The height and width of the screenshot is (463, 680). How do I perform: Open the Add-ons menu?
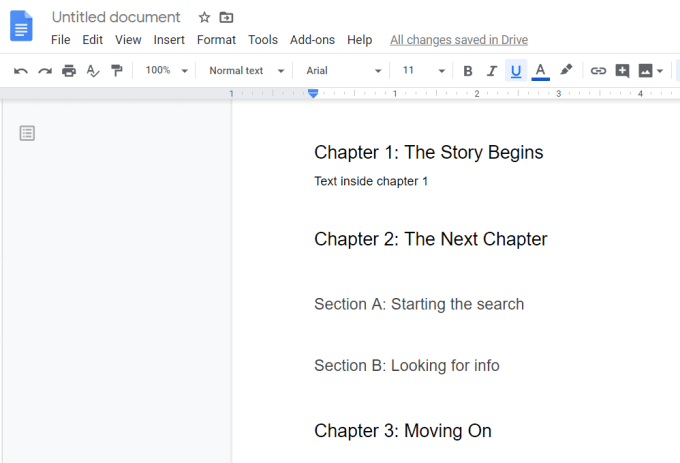(312, 40)
